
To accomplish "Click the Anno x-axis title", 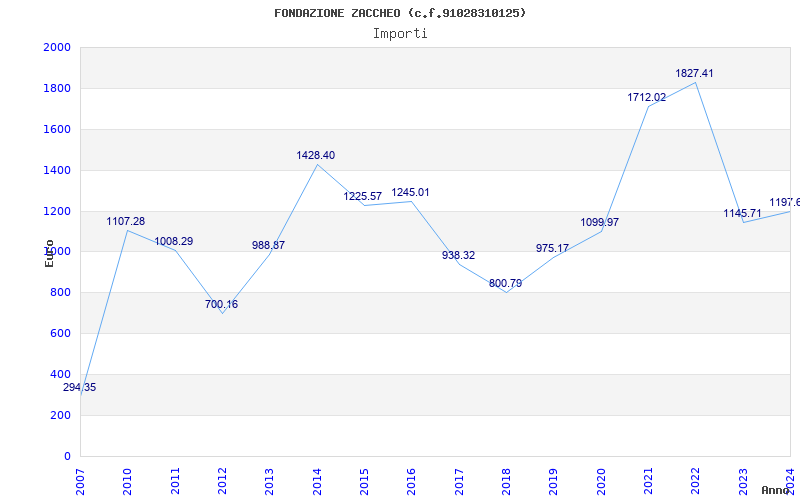I will (775, 490).
